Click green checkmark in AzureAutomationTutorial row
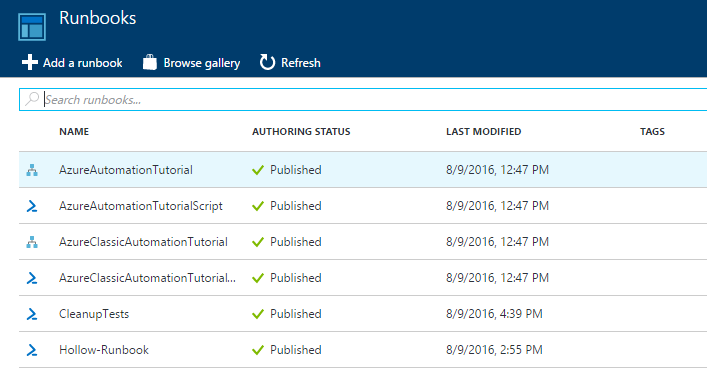 (x=258, y=170)
